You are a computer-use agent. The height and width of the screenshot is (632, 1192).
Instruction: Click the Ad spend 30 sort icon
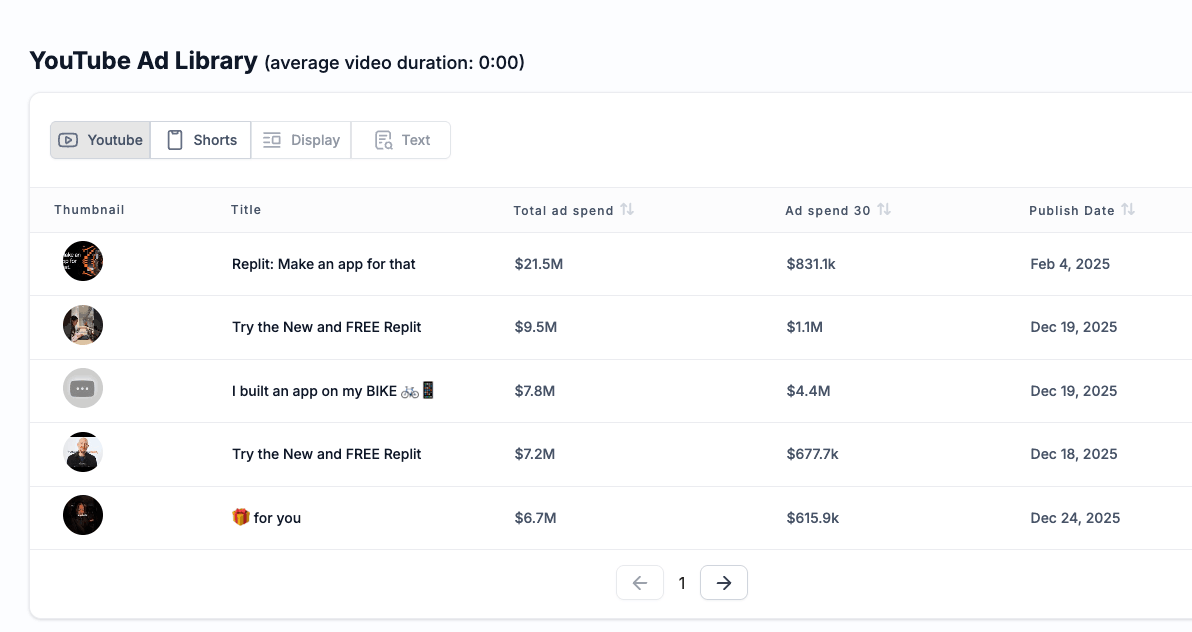click(884, 210)
